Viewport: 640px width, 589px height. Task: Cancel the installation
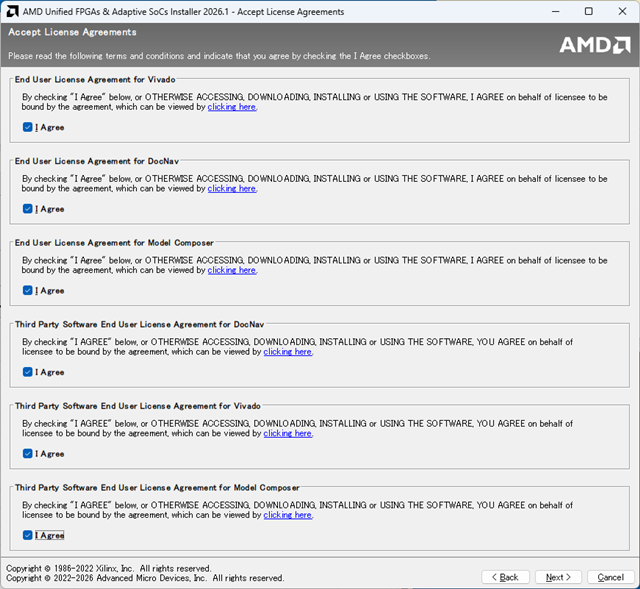click(x=611, y=577)
